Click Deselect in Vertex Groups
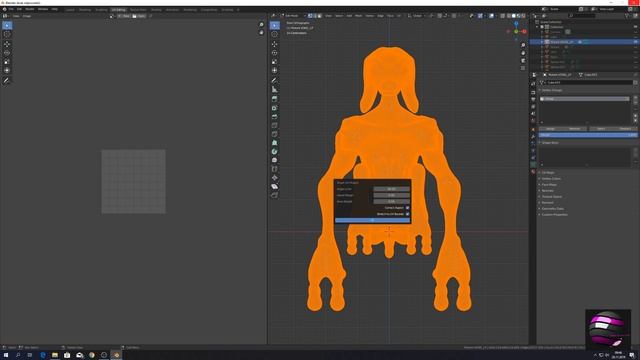The image size is (640, 360). 625,129
